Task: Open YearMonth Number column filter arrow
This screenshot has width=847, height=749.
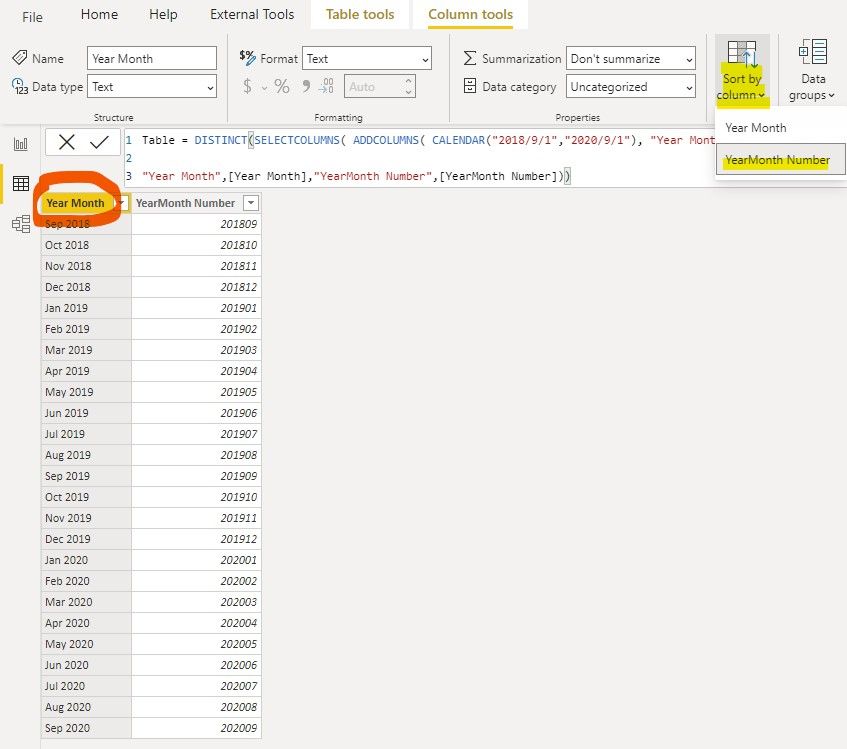Action: 251,203
